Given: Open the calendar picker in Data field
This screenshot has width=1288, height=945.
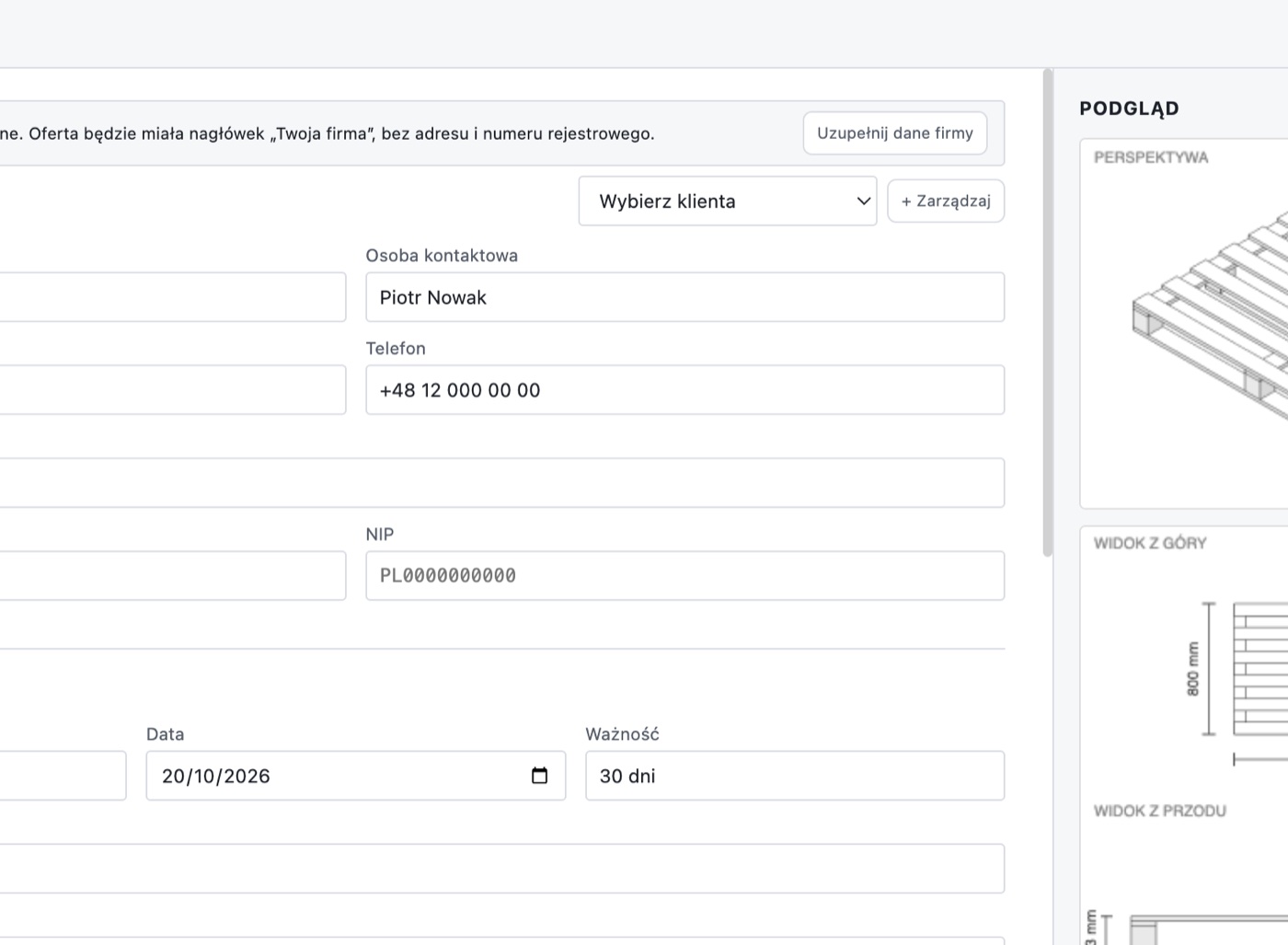Looking at the screenshot, I should point(539,776).
